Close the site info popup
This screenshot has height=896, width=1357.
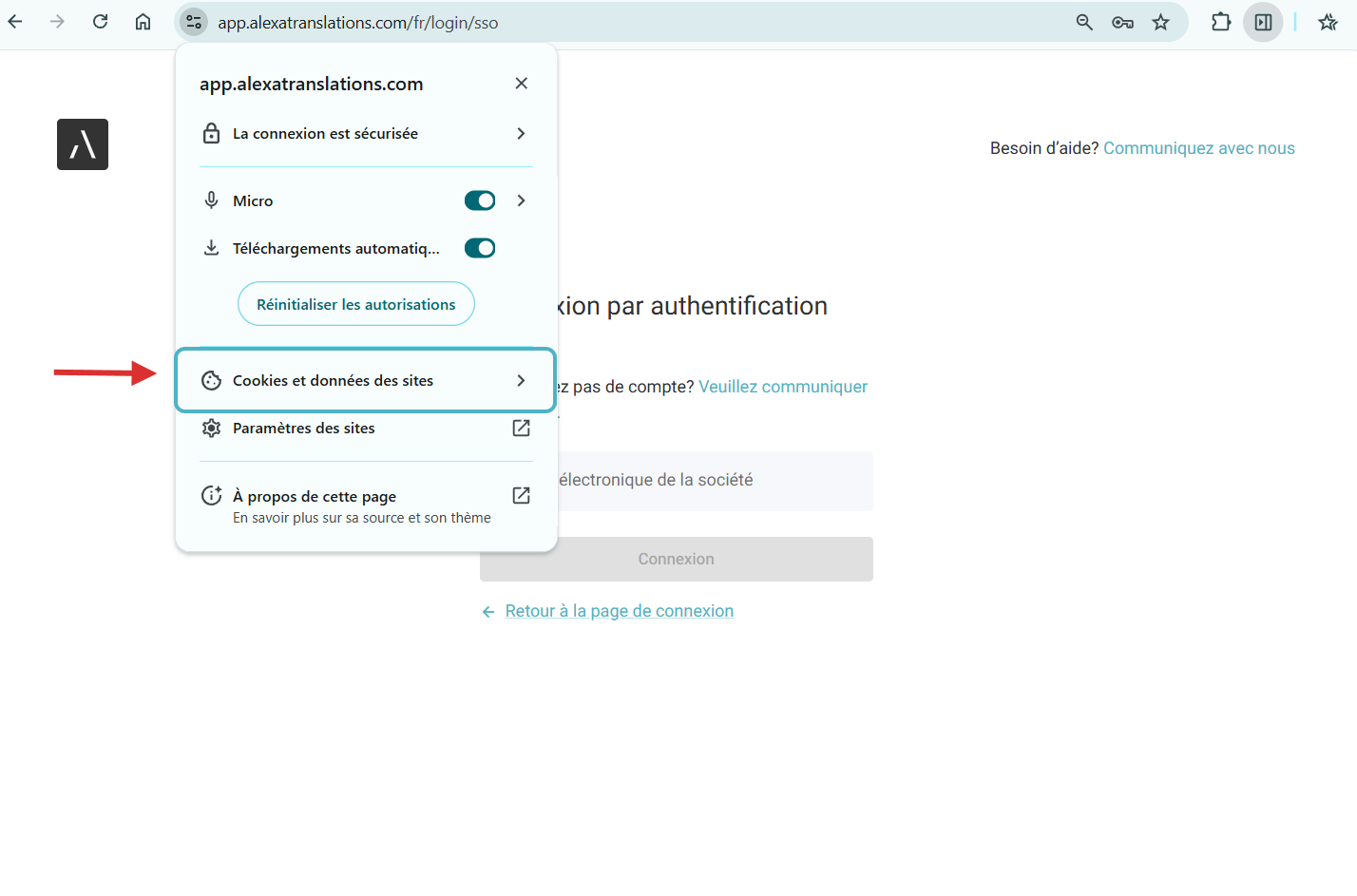point(521,84)
